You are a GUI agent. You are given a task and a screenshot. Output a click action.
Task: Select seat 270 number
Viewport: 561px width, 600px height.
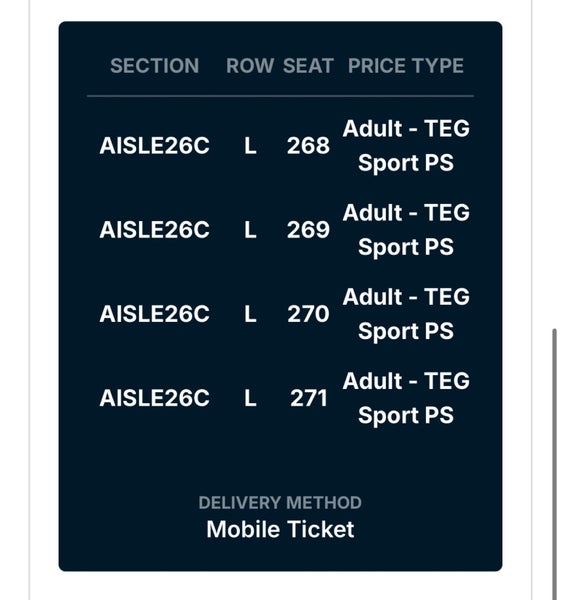(308, 314)
